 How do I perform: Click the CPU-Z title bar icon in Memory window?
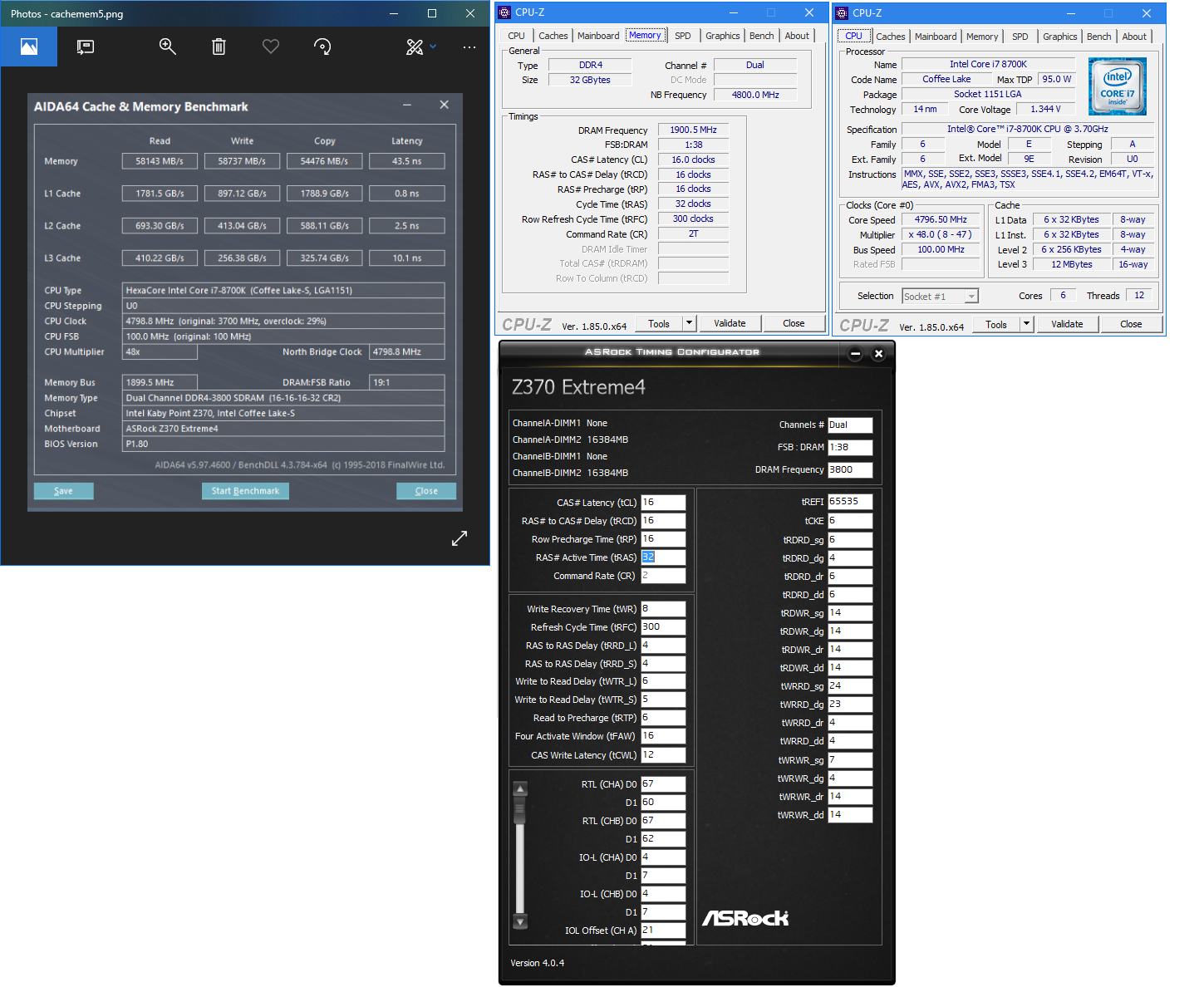pyautogui.click(x=504, y=12)
